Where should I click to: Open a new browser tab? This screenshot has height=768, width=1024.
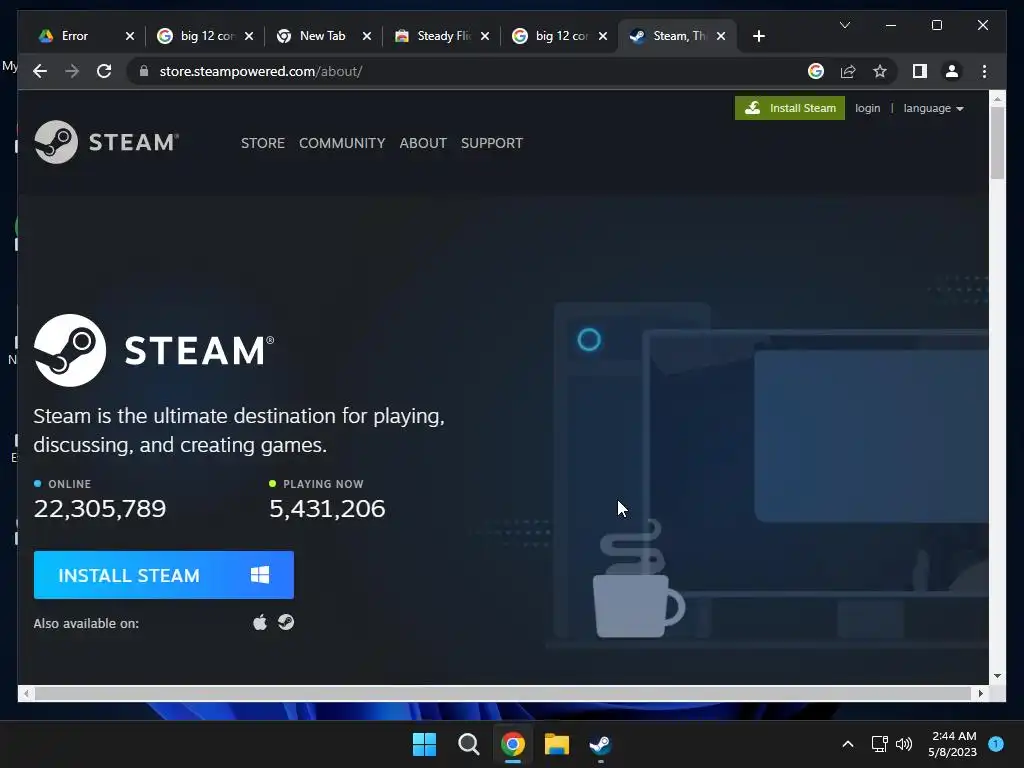[x=758, y=36]
